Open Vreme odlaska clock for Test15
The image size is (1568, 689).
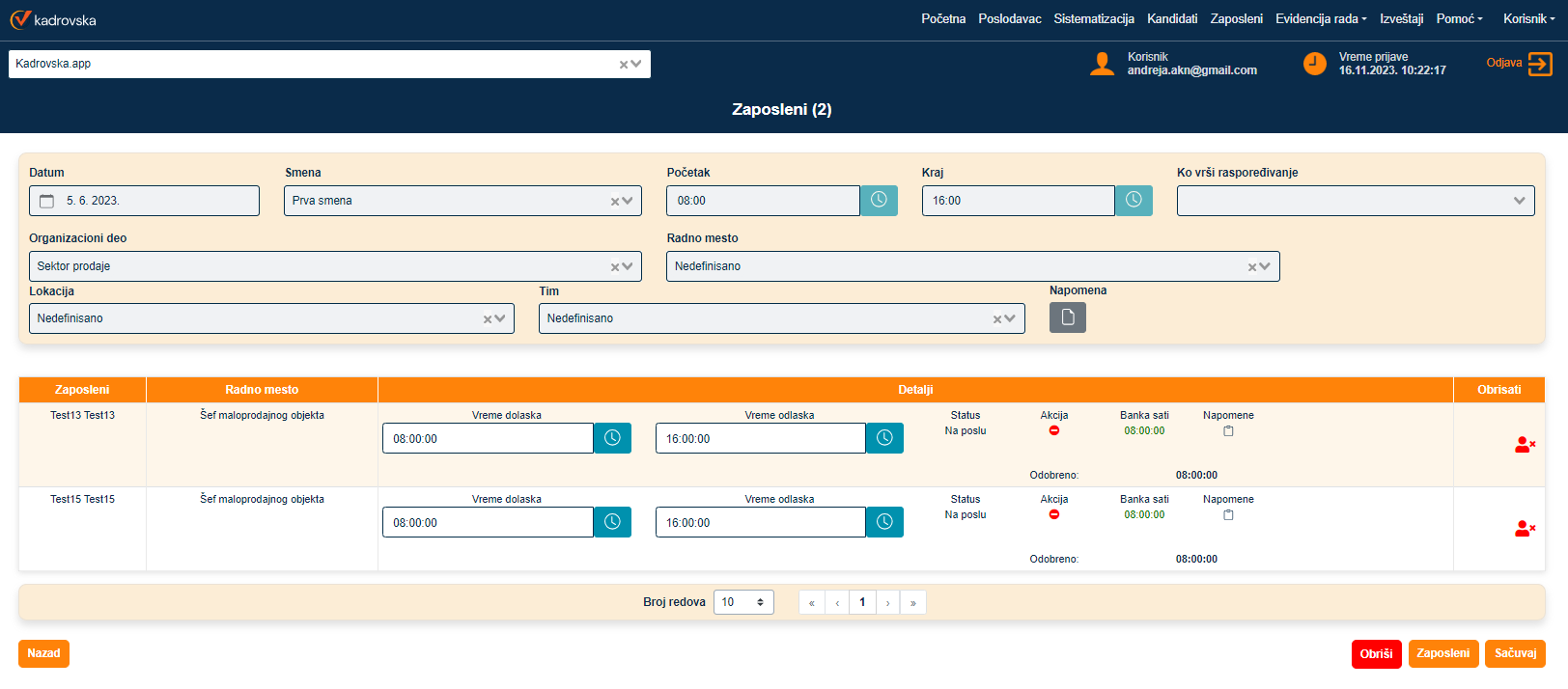(884, 522)
